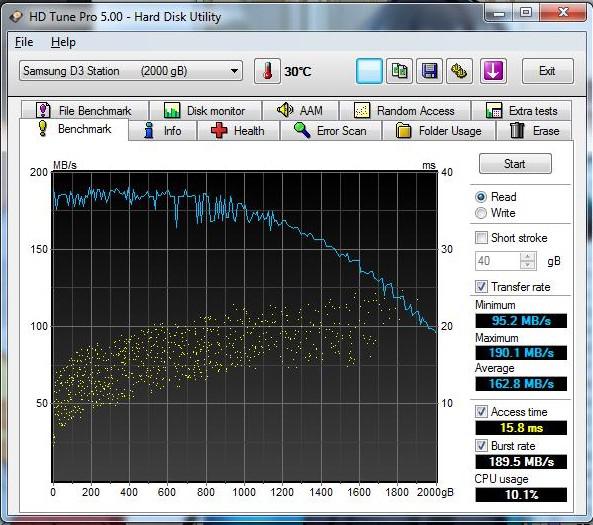Click the purple down-arrow icon
This screenshot has width=593, height=525.
[493, 71]
